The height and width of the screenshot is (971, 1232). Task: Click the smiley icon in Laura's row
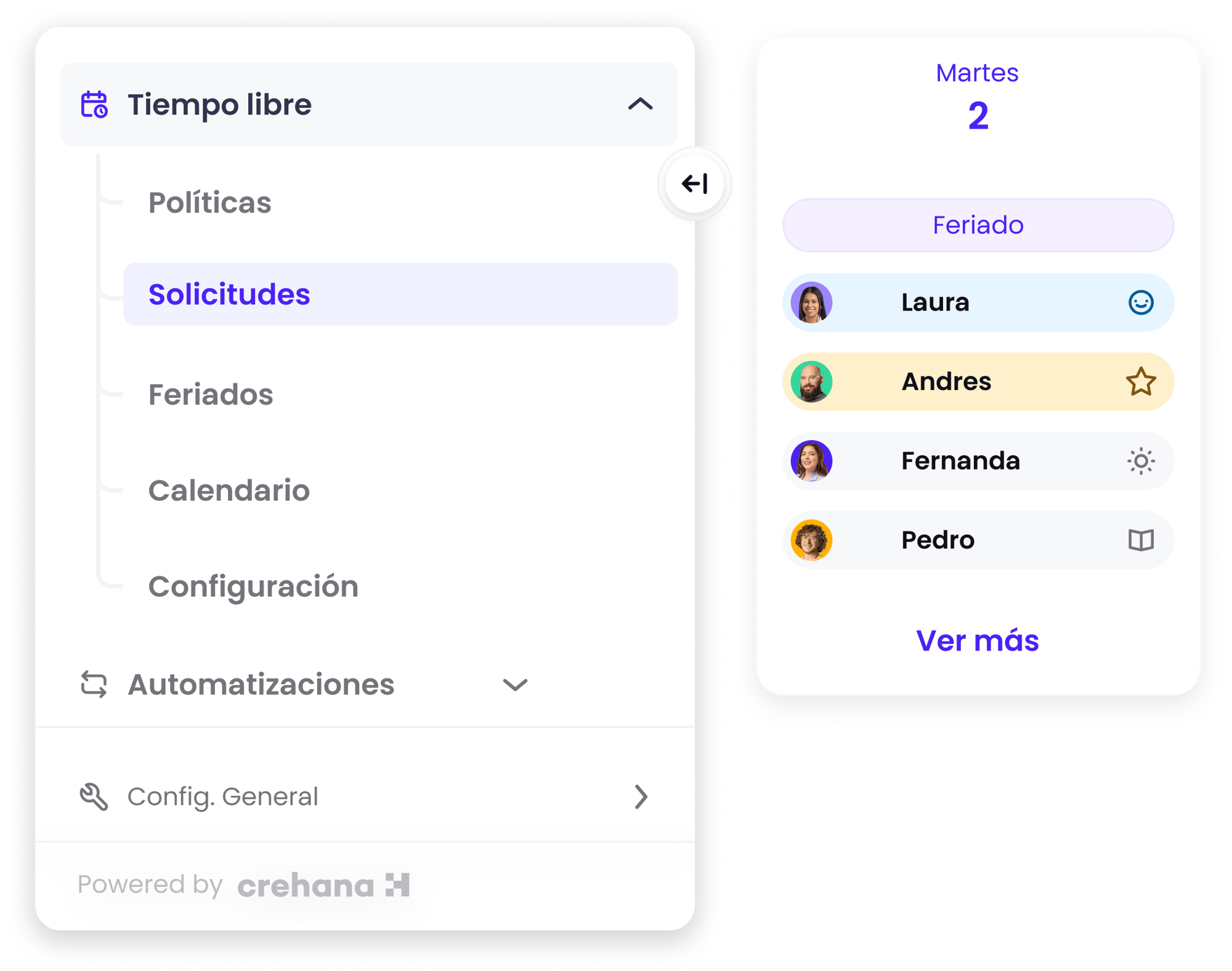point(1140,303)
